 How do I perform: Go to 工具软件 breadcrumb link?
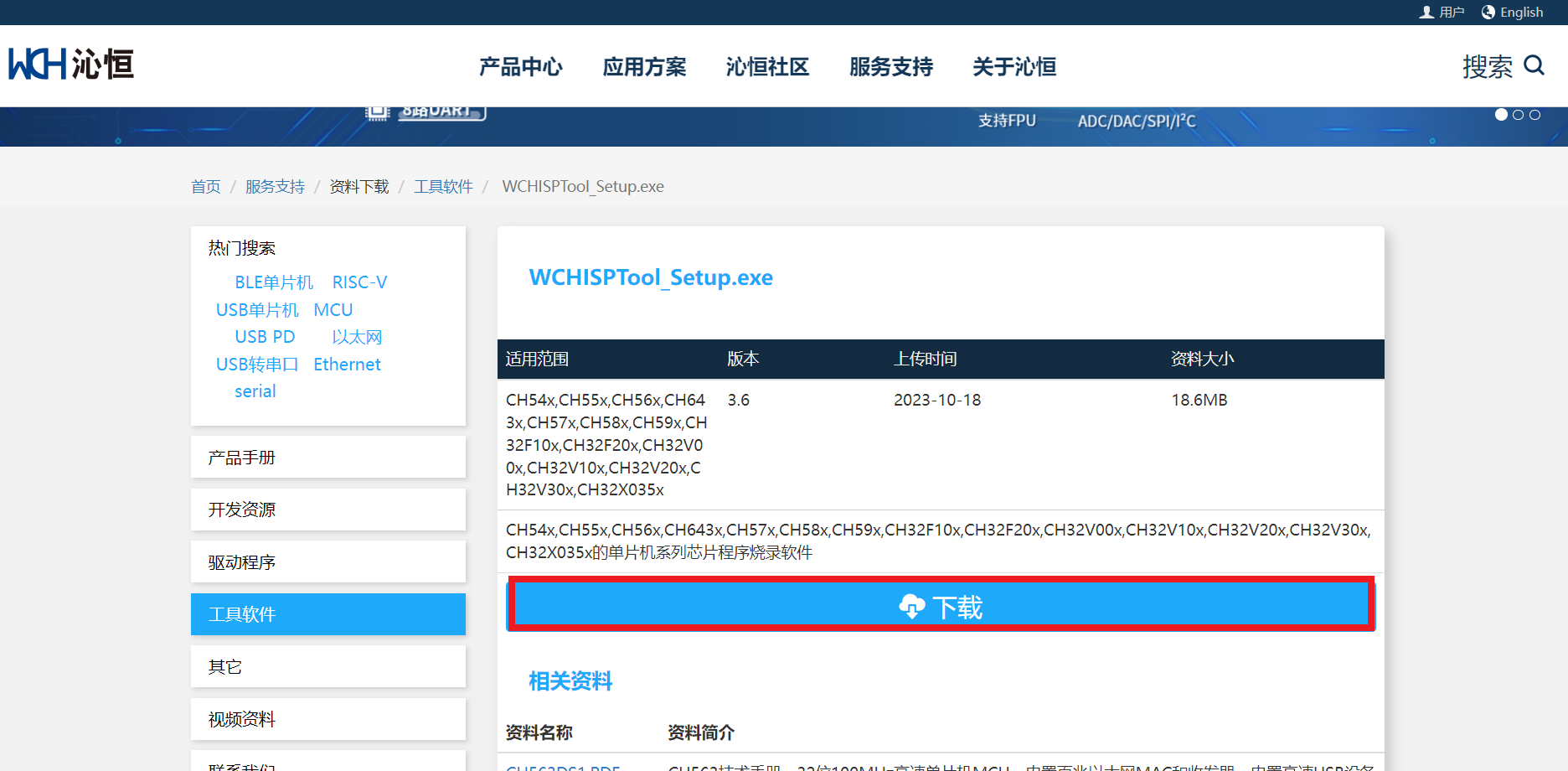[443, 186]
